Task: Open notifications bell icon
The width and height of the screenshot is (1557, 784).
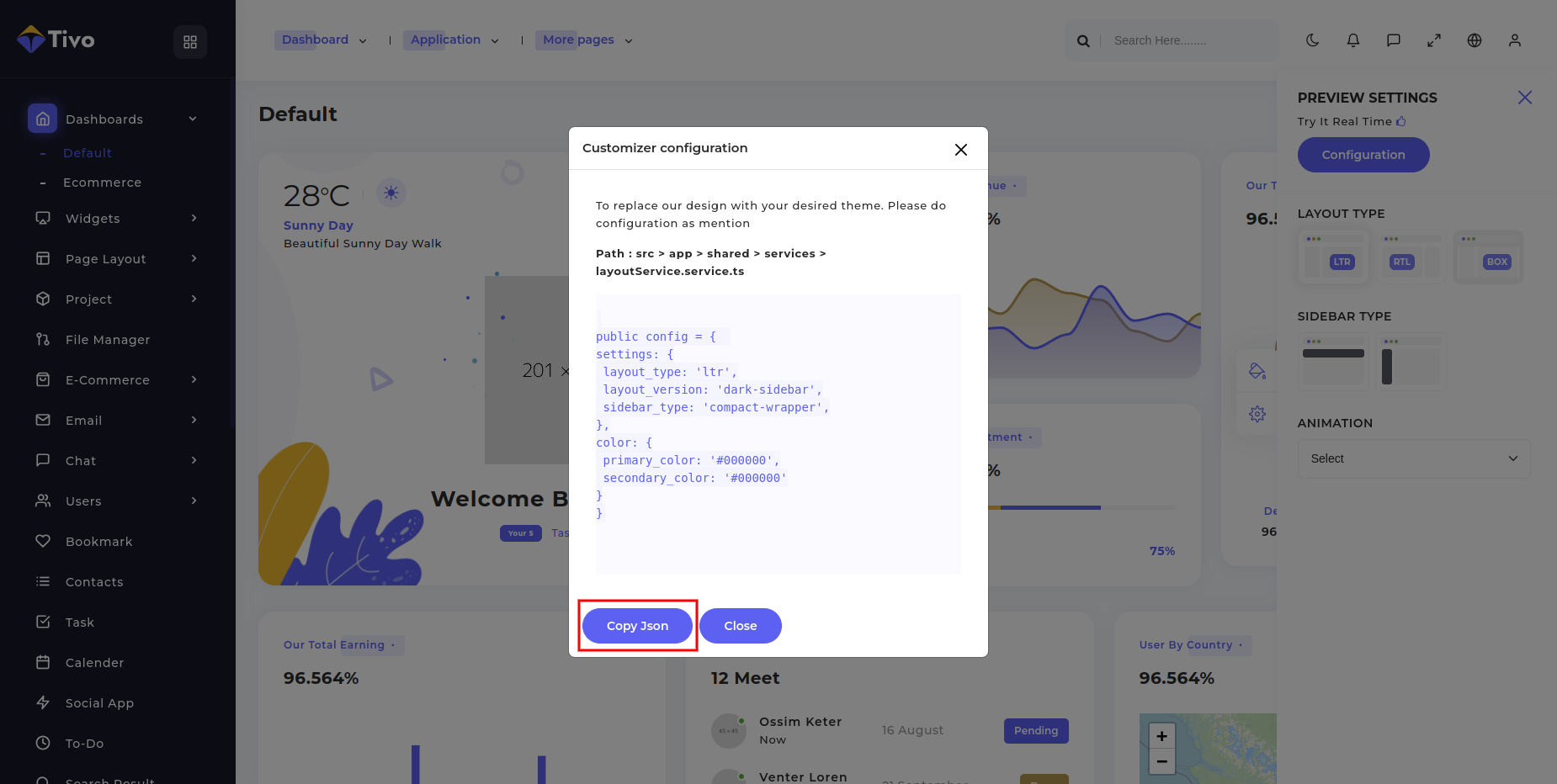Action: click(x=1352, y=40)
